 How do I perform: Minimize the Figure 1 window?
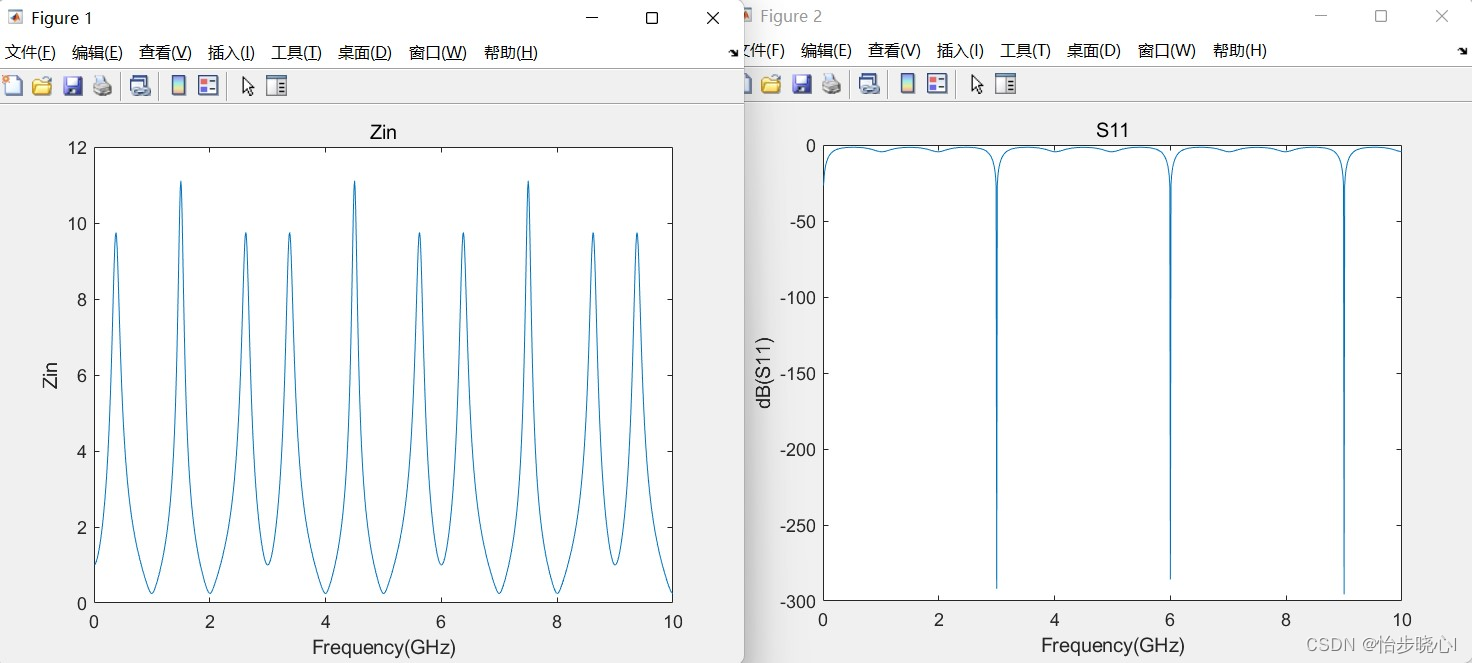click(x=592, y=18)
